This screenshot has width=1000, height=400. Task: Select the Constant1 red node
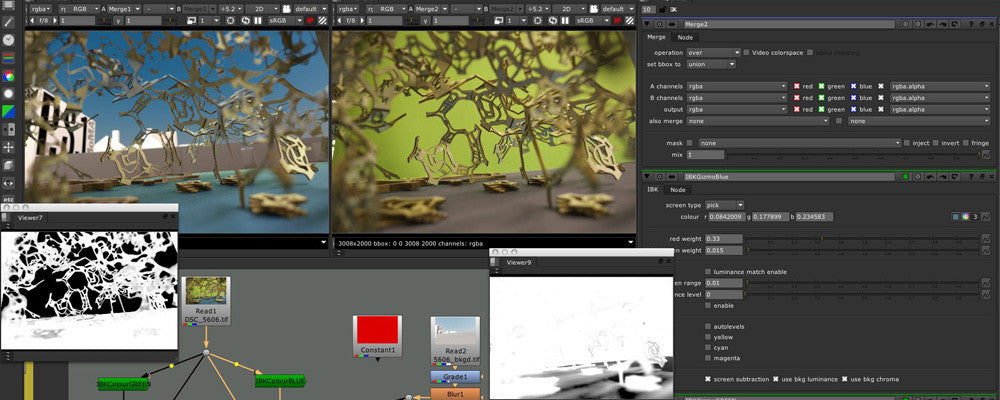[377, 335]
